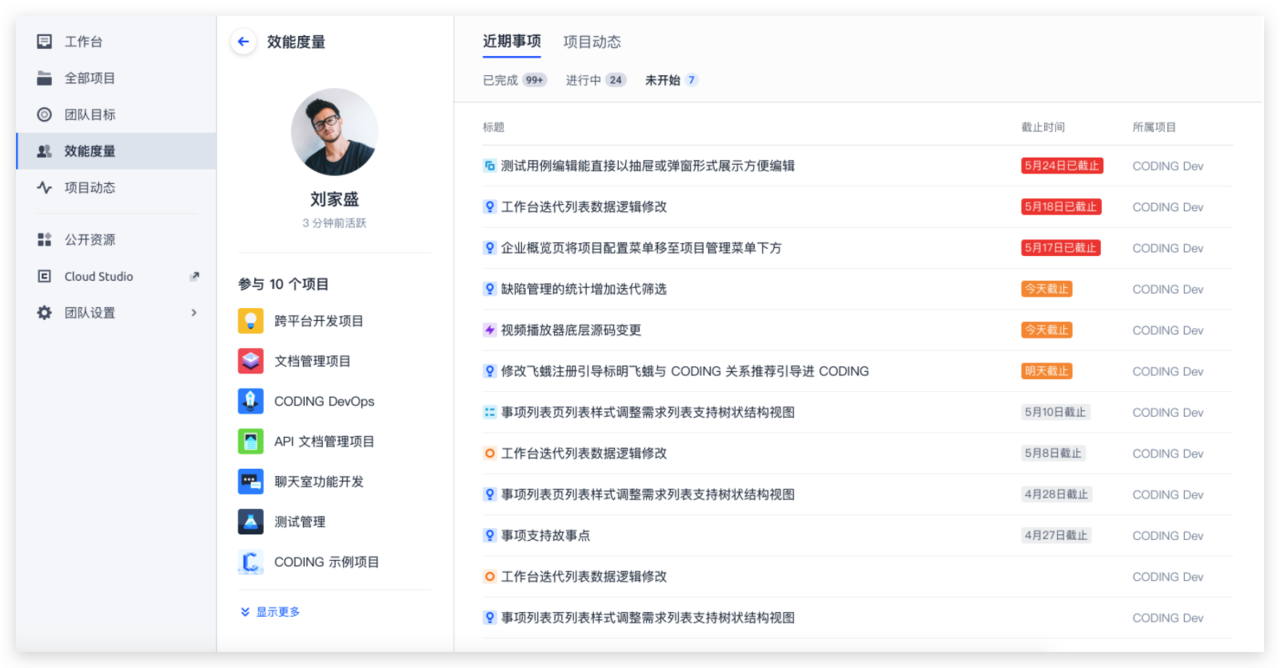
Task: Click the 4月27日截止 gray badge
Action: (1056, 535)
